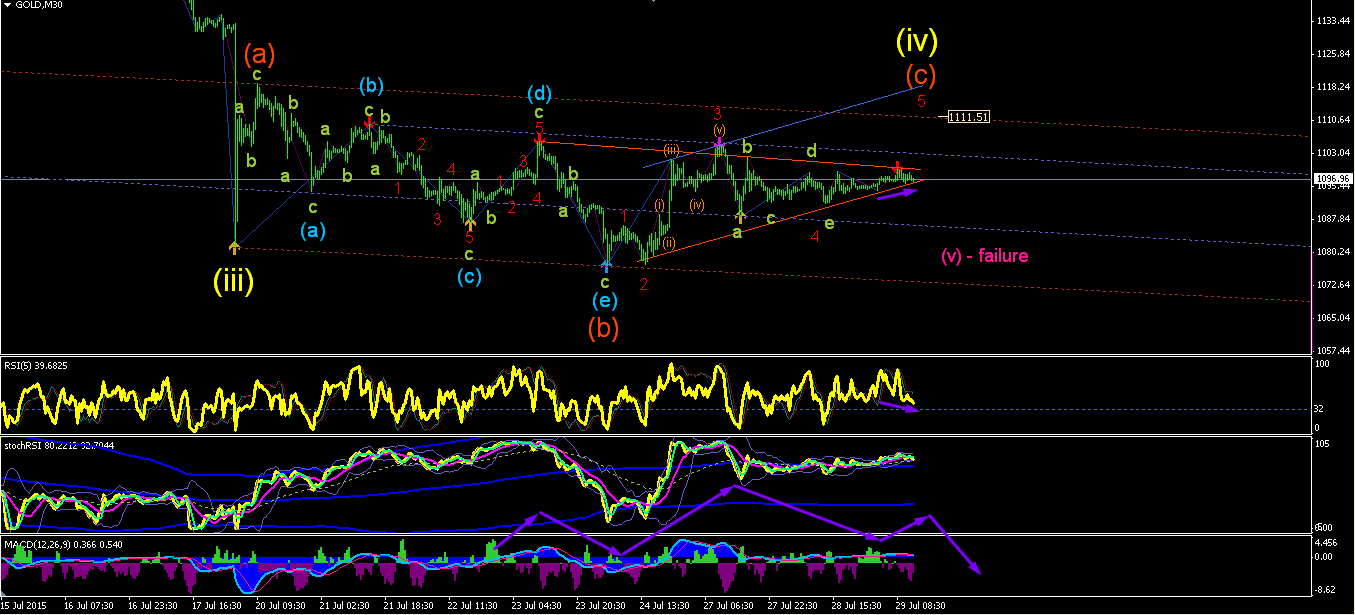Click the 28 Jul 15:30 time label
The height and width of the screenshot is (615, 1355).
coord(856,606)
